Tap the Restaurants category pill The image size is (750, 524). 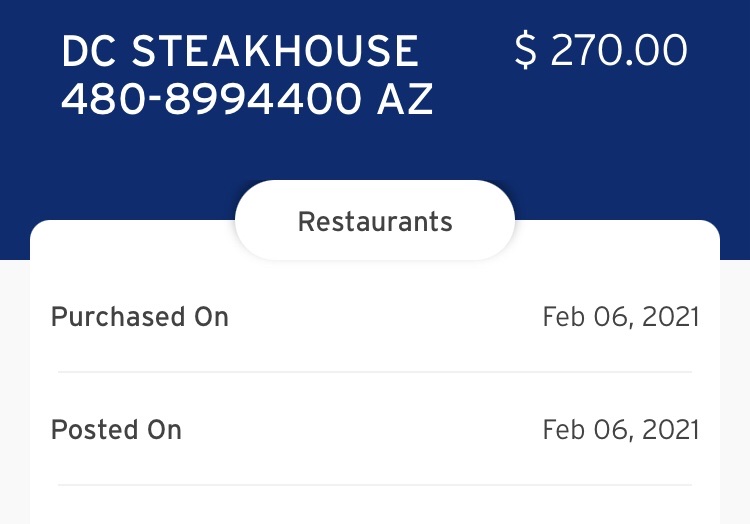[x=375, y=221]
